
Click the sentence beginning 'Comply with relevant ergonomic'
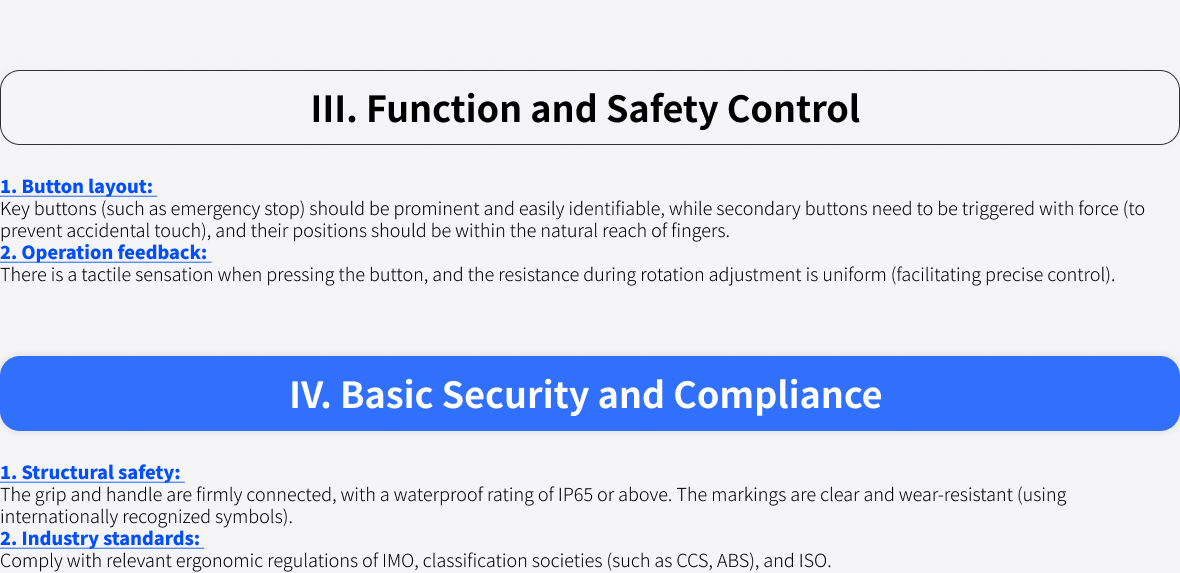pyautogui.click(x=415, y=561)
